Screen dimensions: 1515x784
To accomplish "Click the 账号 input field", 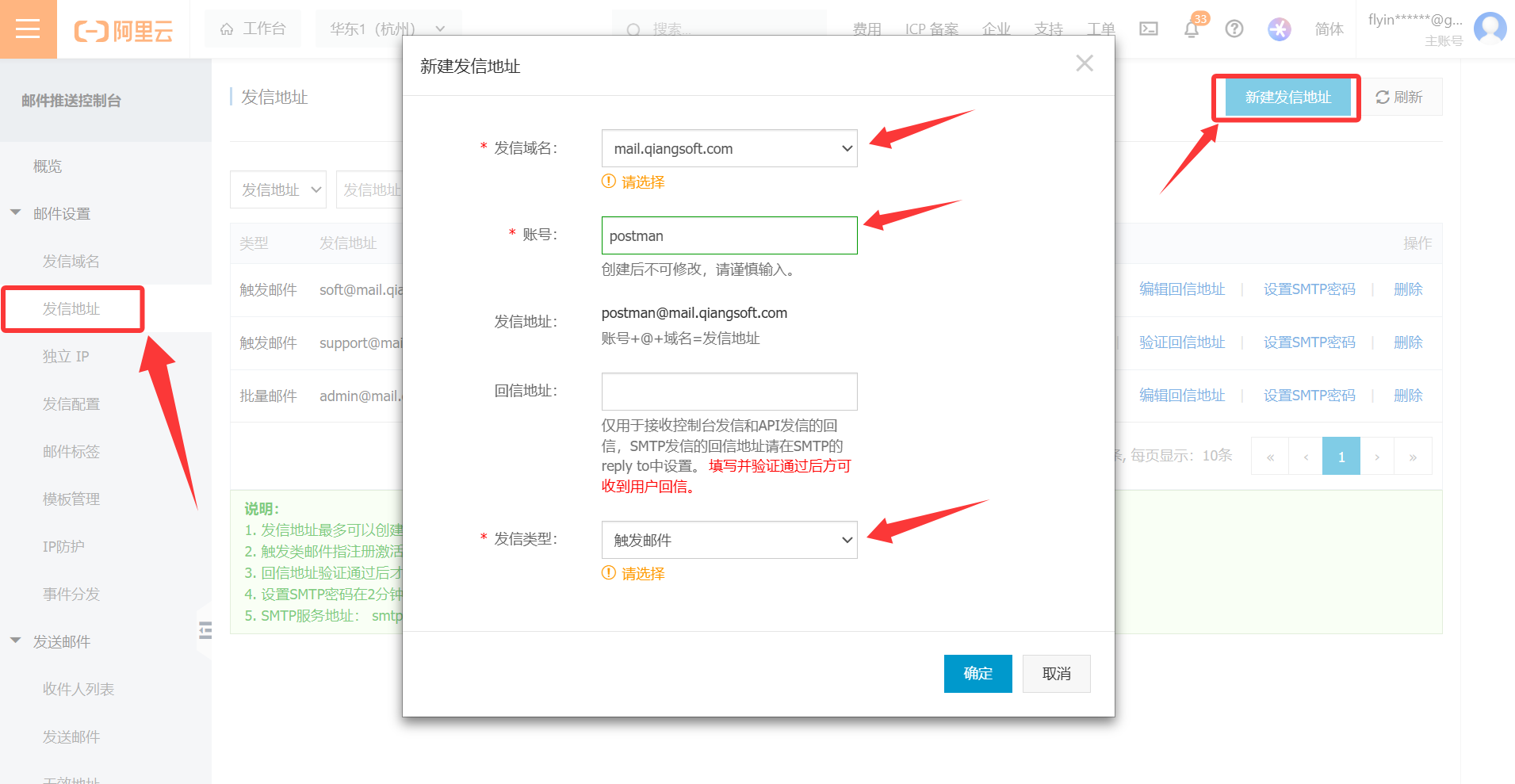I will pyautogui.click(x=729, y=235).
